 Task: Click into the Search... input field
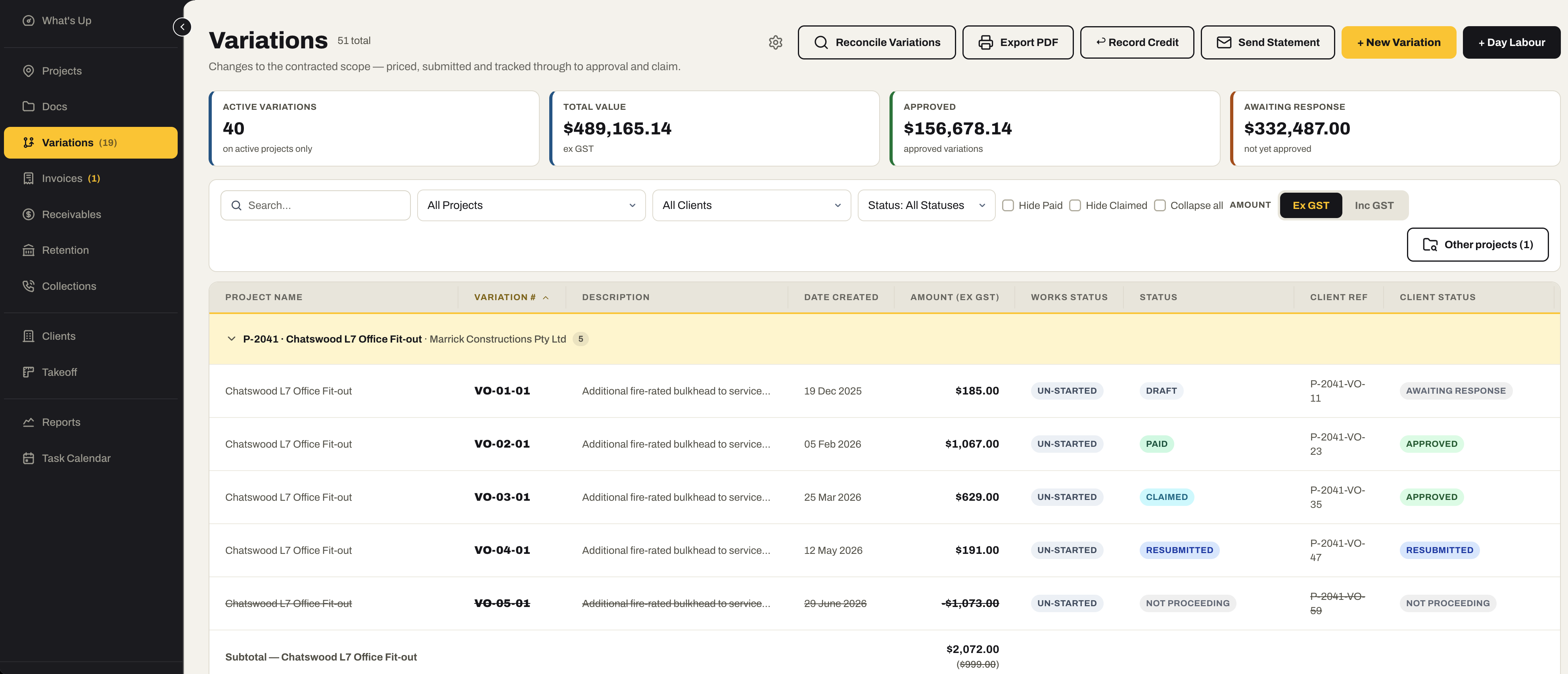point(315,206)
